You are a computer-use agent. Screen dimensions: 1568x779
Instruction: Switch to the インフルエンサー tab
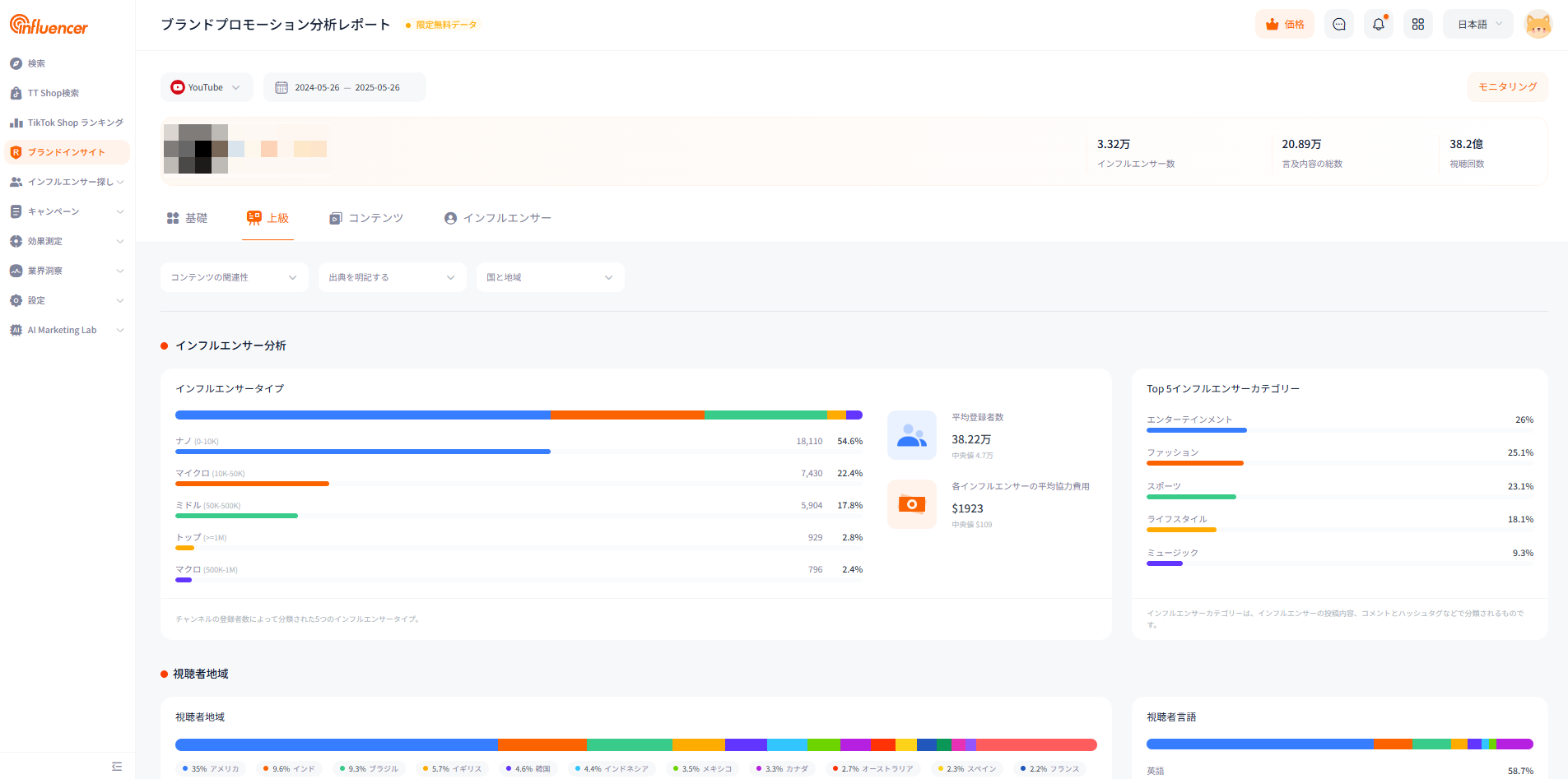(498, 218)
